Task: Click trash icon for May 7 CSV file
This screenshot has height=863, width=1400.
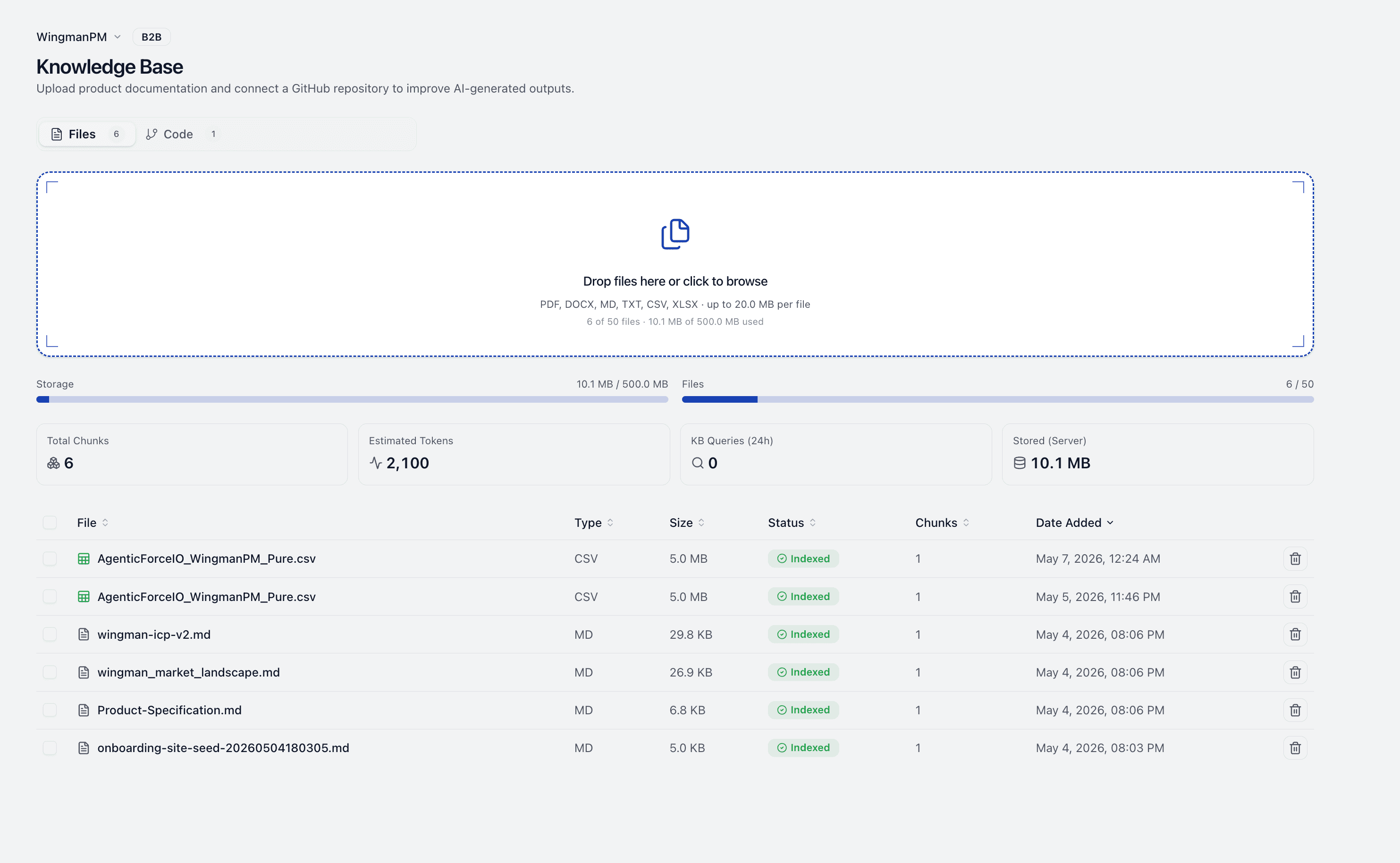Action: 1295,559
